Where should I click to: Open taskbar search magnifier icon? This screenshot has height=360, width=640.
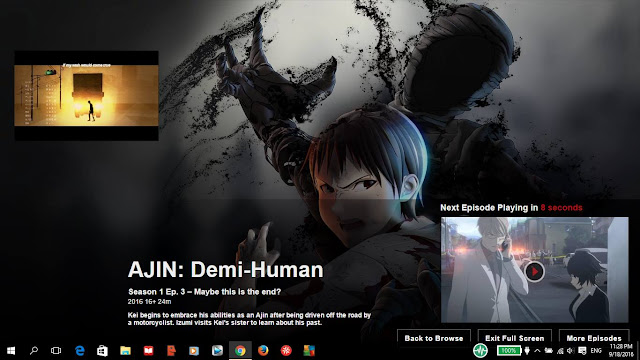(34, 351)
